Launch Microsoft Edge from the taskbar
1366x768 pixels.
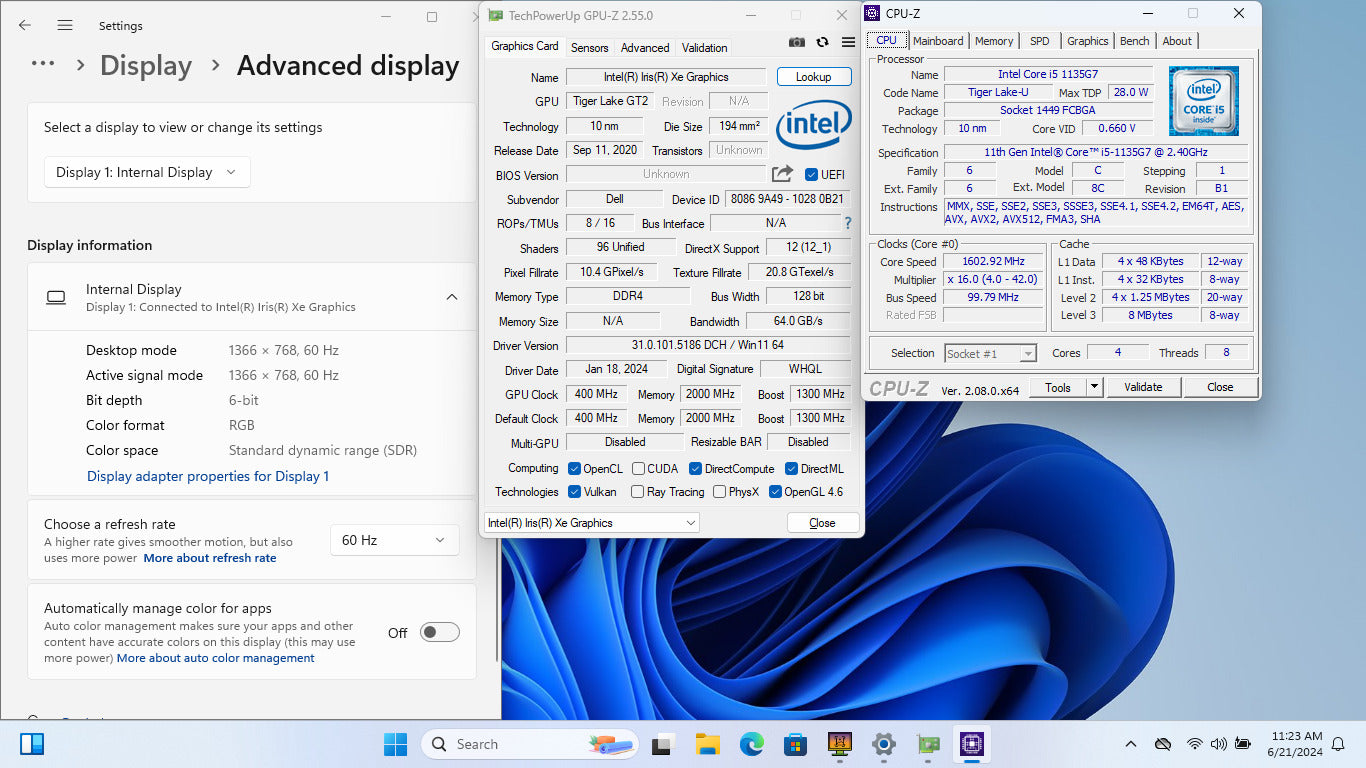click(752, 744)
